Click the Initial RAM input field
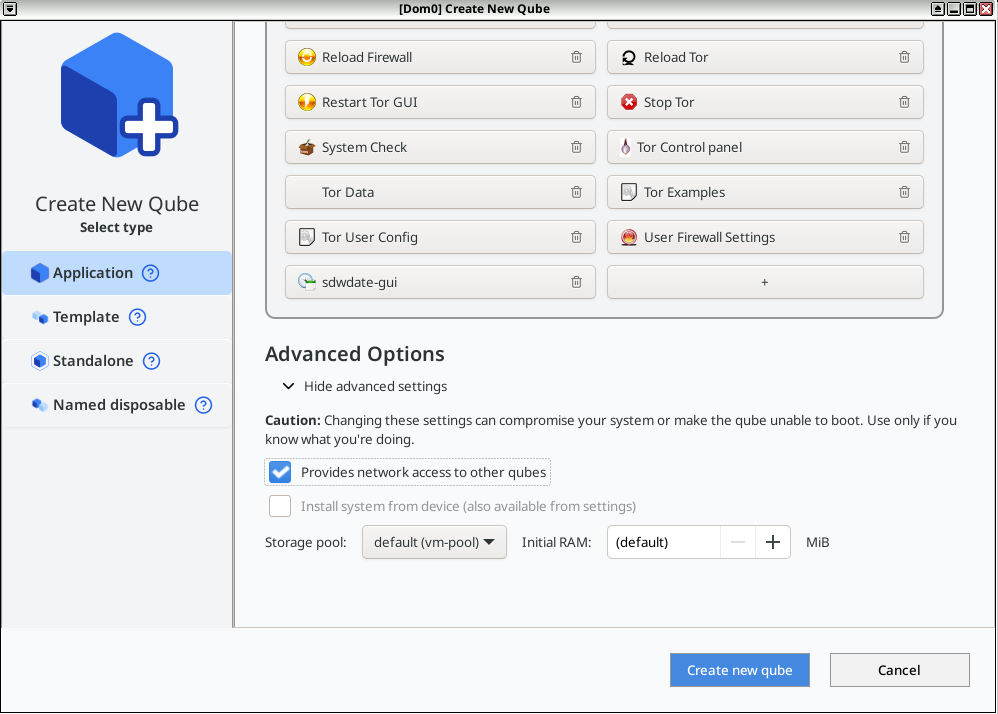The width and height of the screenshot is (998, 714). tap(662, 542)
